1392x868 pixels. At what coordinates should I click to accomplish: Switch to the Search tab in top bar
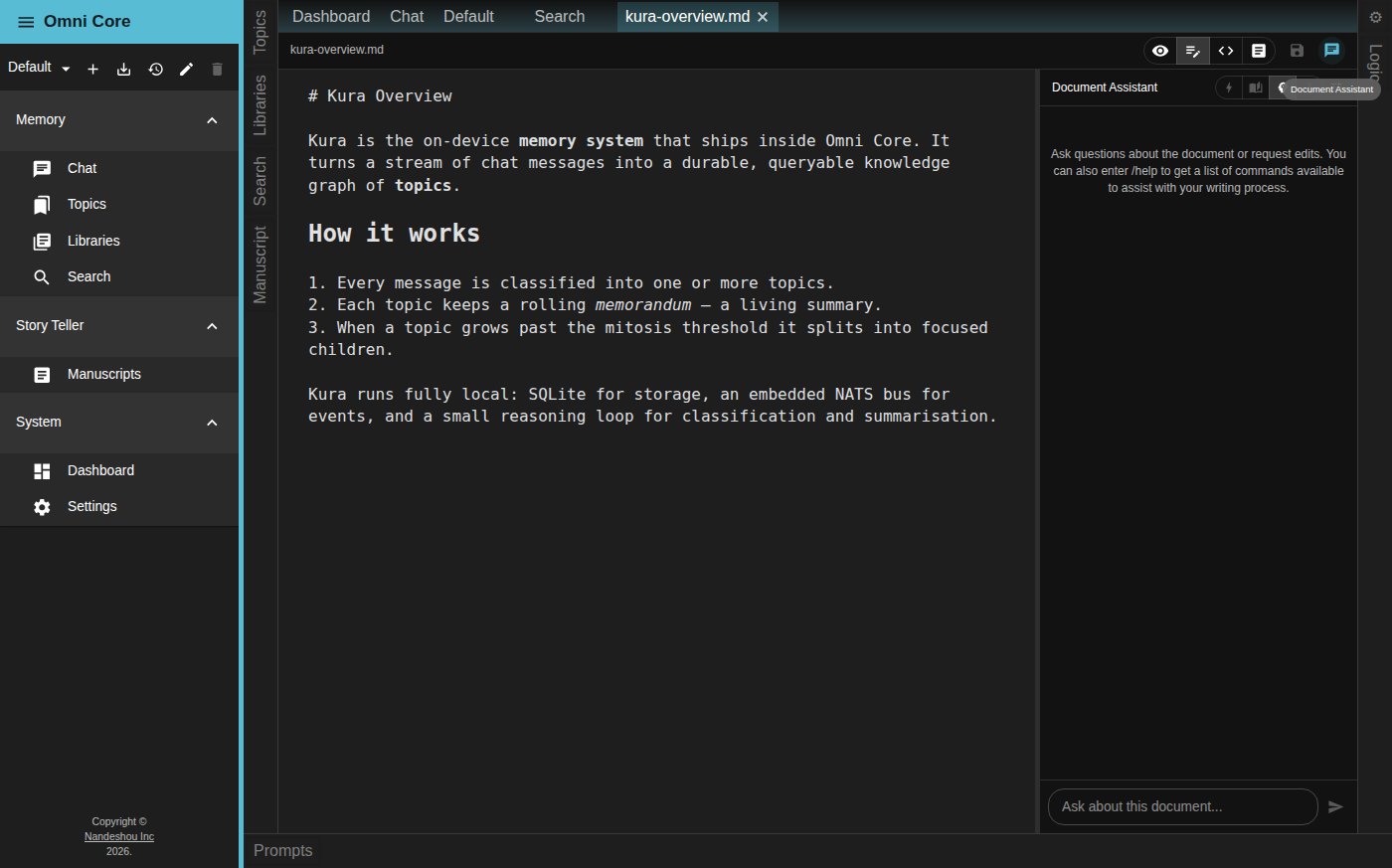click(x=560, y=16)
